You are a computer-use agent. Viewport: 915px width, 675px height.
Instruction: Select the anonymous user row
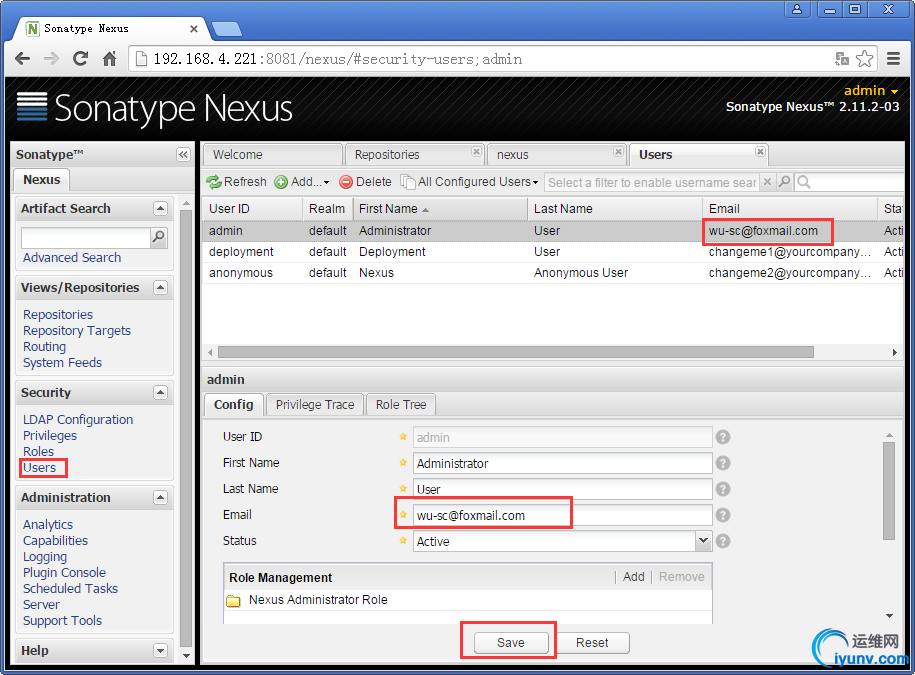tap(552, 272)
